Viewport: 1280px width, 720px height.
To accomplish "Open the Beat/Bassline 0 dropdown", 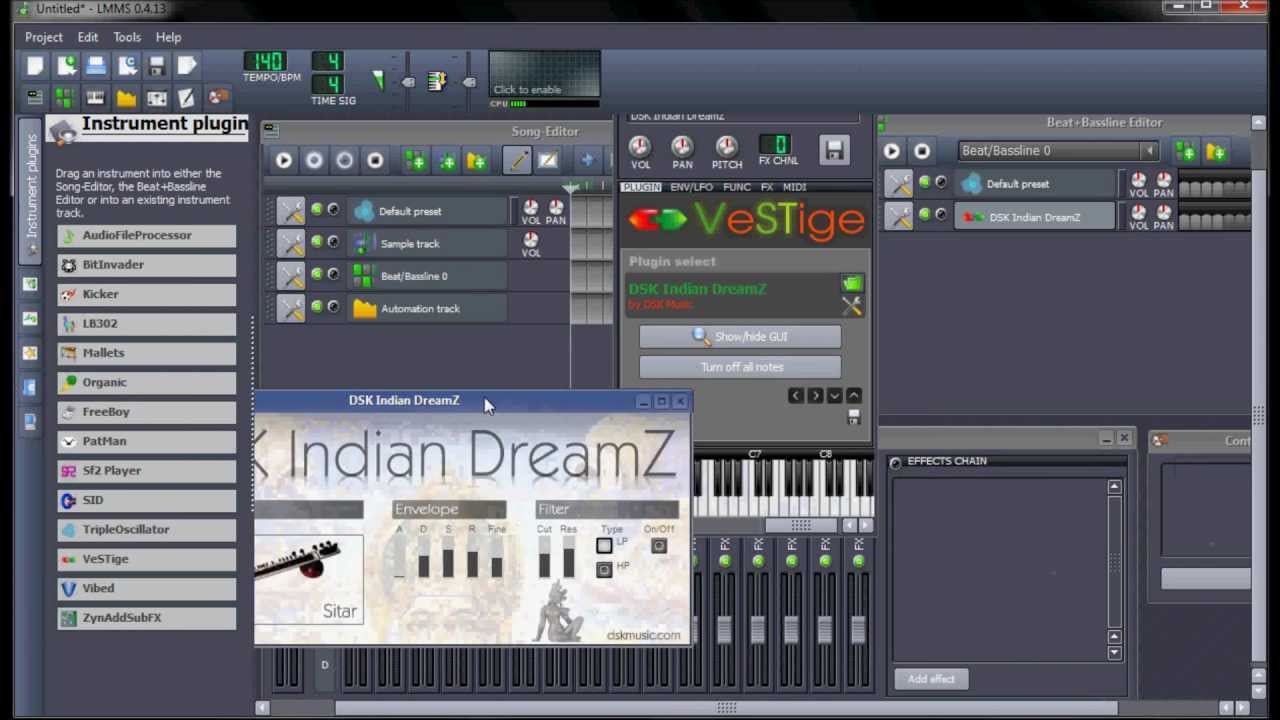I will click(1150, 151).
